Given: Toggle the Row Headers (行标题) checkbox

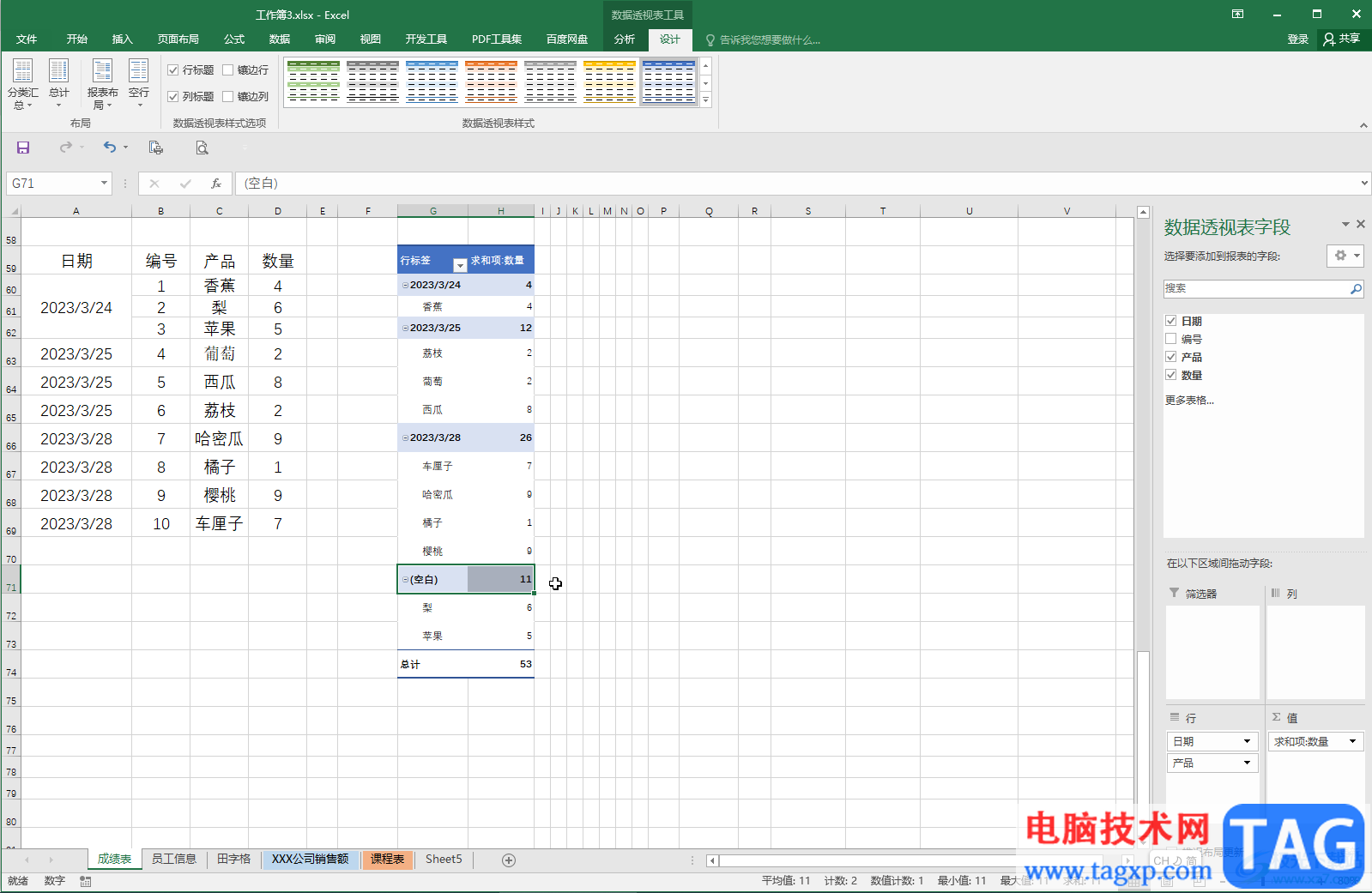Looking at the screenshot, I should point(173,70).
